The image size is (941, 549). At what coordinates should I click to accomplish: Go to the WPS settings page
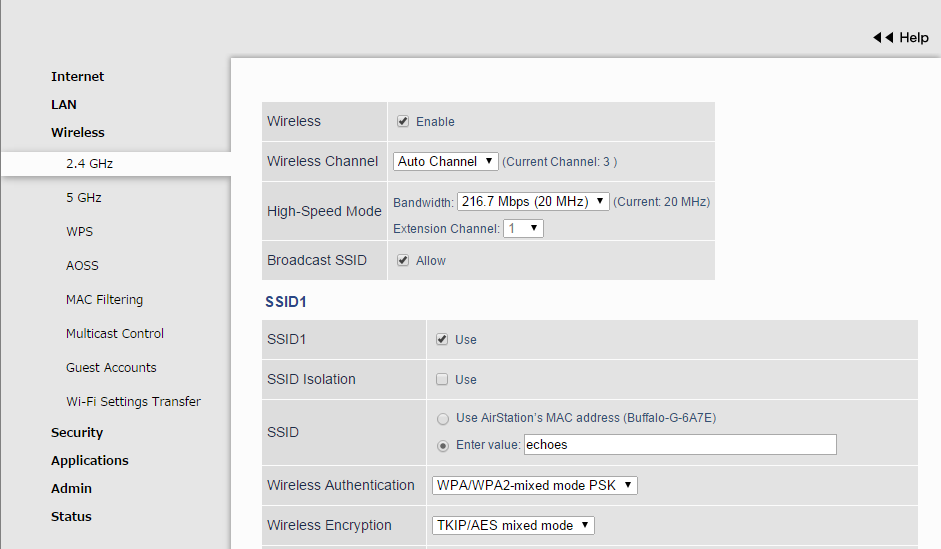pyautogui.click(x=79, y=231)
